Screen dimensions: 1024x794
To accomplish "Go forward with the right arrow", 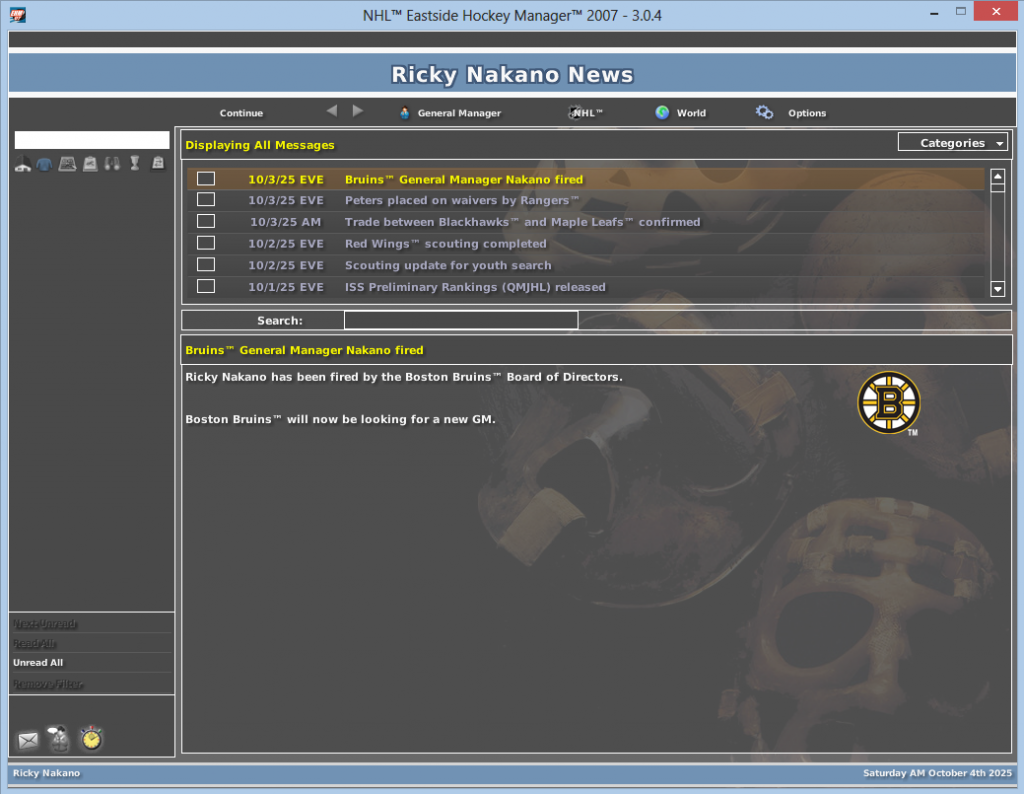I will (x=358, y=111).
